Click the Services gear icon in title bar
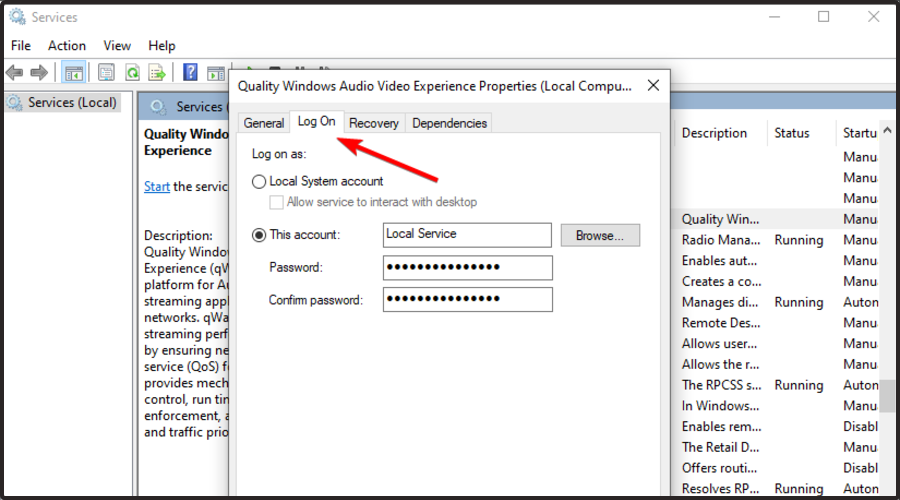Viewport: 900px width, 500px height. point(17,17)
